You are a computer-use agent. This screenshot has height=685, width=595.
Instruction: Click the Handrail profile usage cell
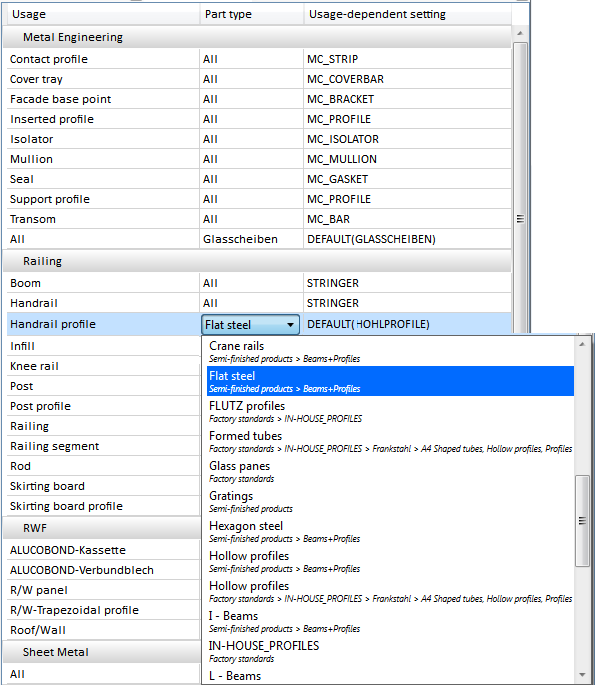pos(103,324)
